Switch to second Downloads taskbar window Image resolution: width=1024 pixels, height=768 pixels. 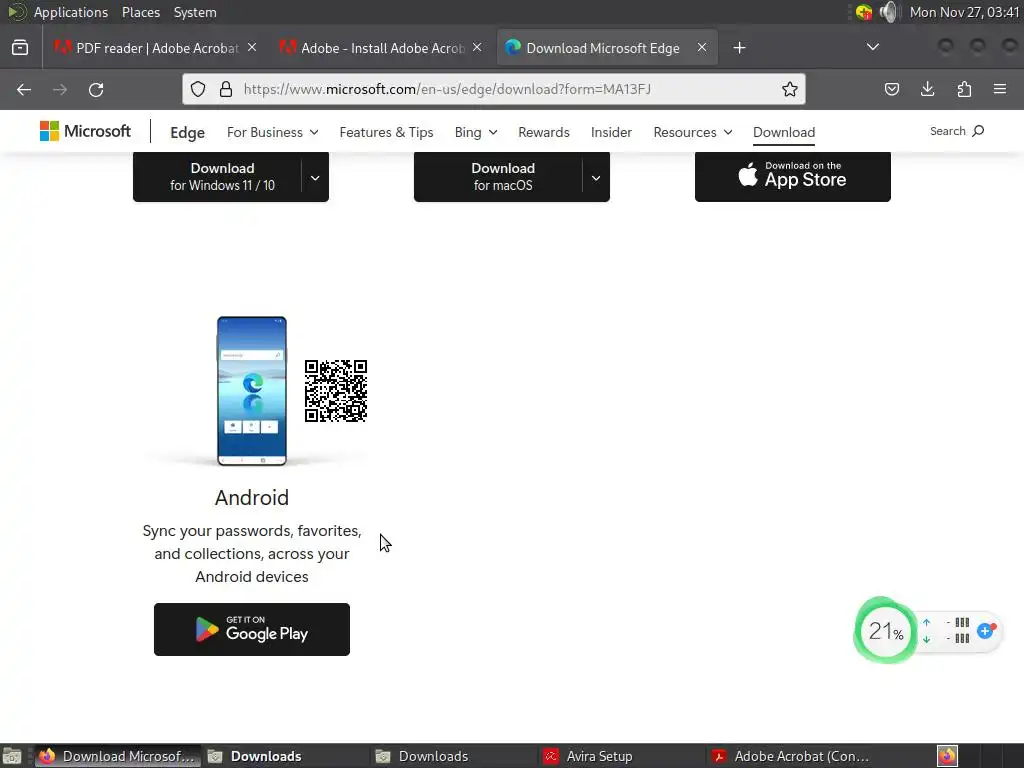453,756
